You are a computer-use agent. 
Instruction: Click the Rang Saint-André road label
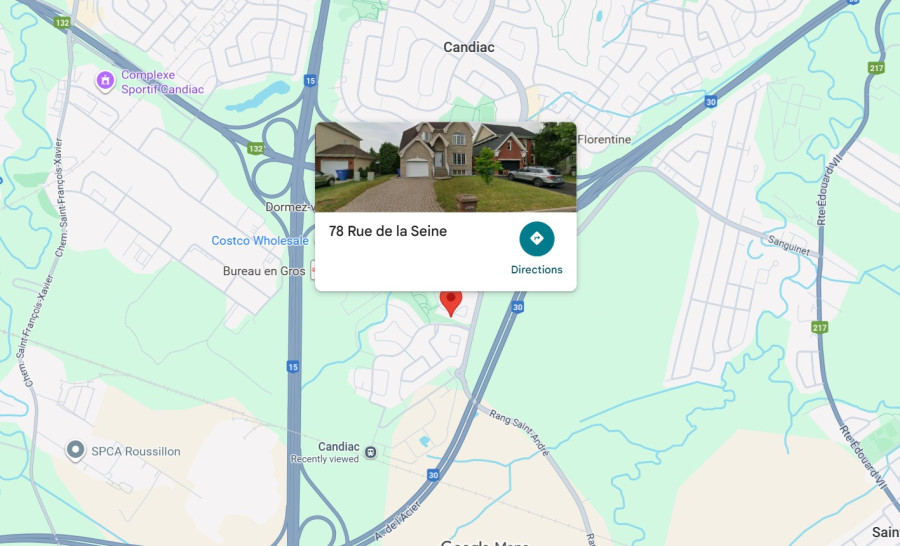click(519, 432)
